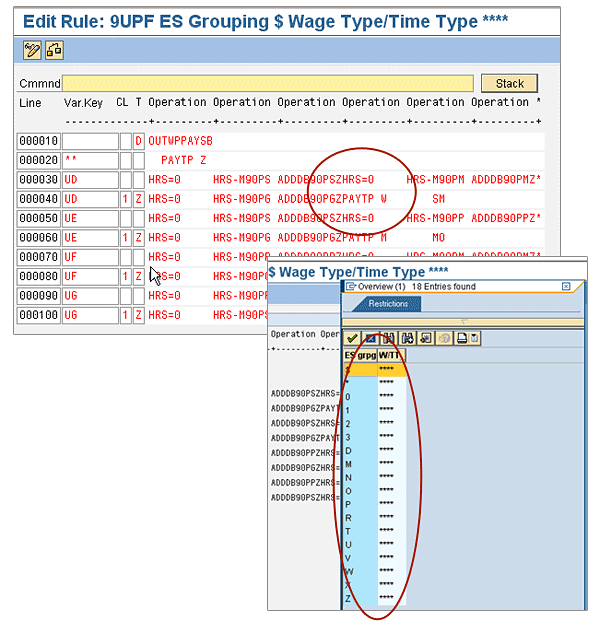600x633 pixels.
Task: Click the binoculars find icon in popup
Action: pyautogui.click(x=388, y=338)
